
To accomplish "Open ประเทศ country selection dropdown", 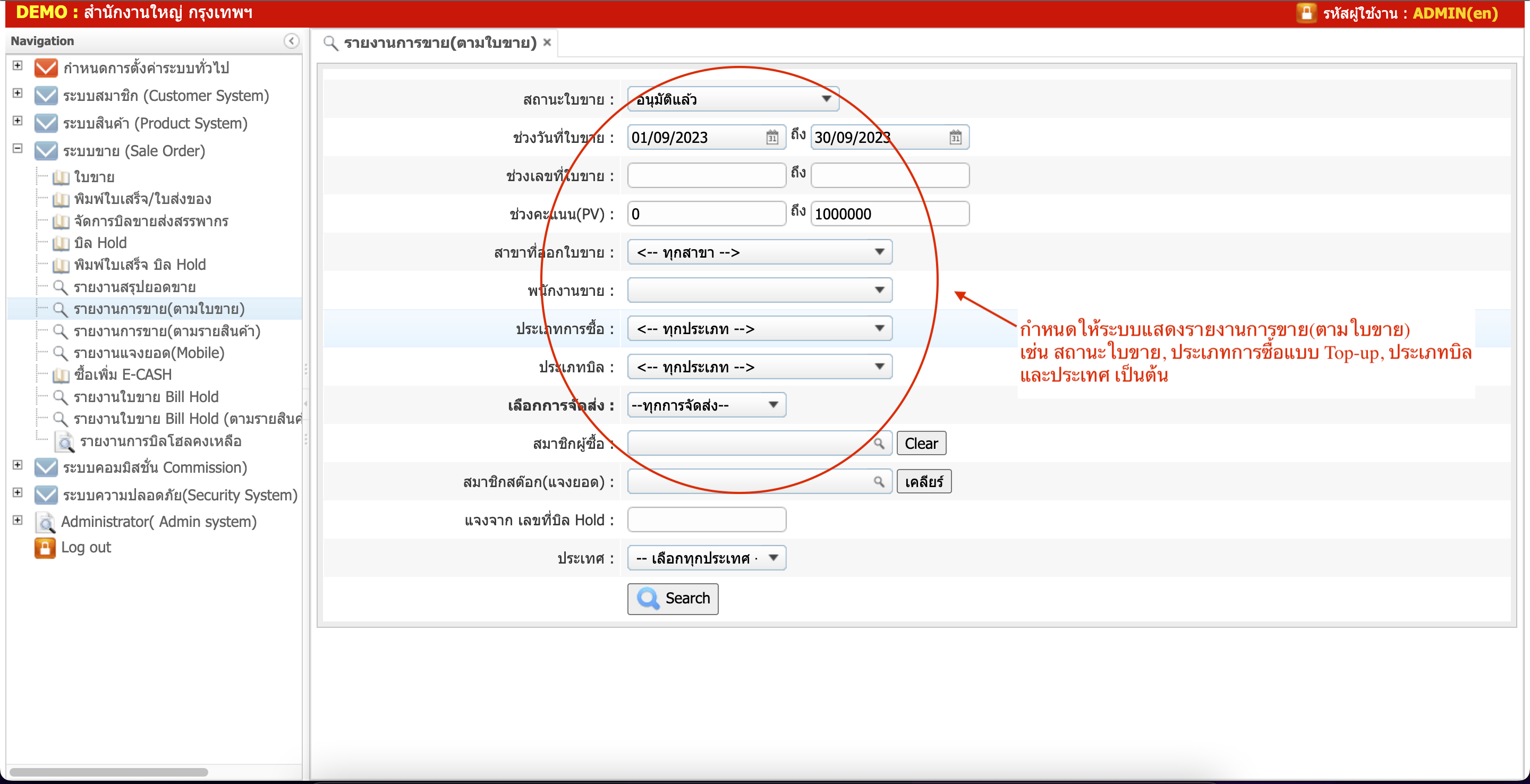I will pos(706,558).
